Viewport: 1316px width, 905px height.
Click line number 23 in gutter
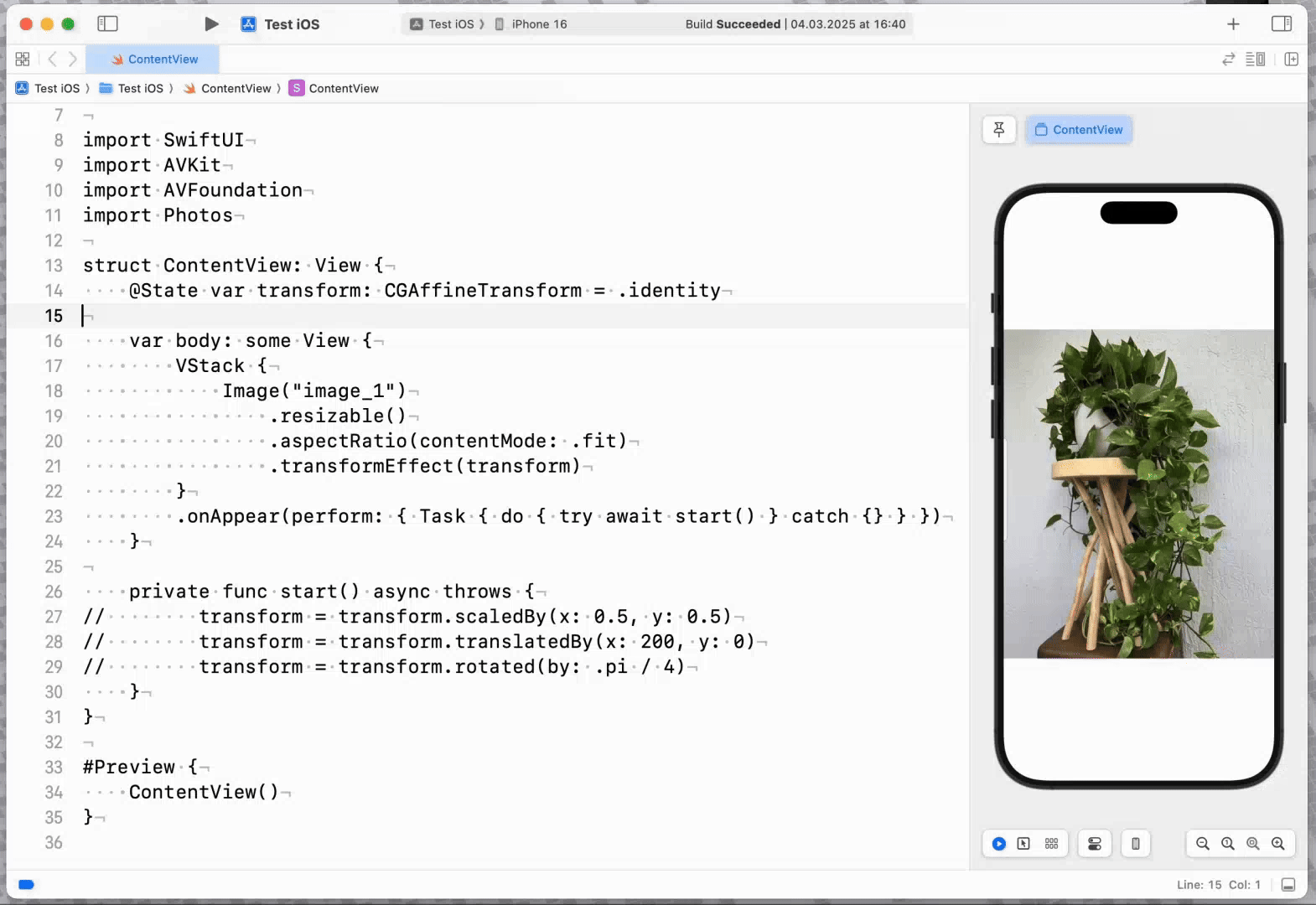(54, 516)
